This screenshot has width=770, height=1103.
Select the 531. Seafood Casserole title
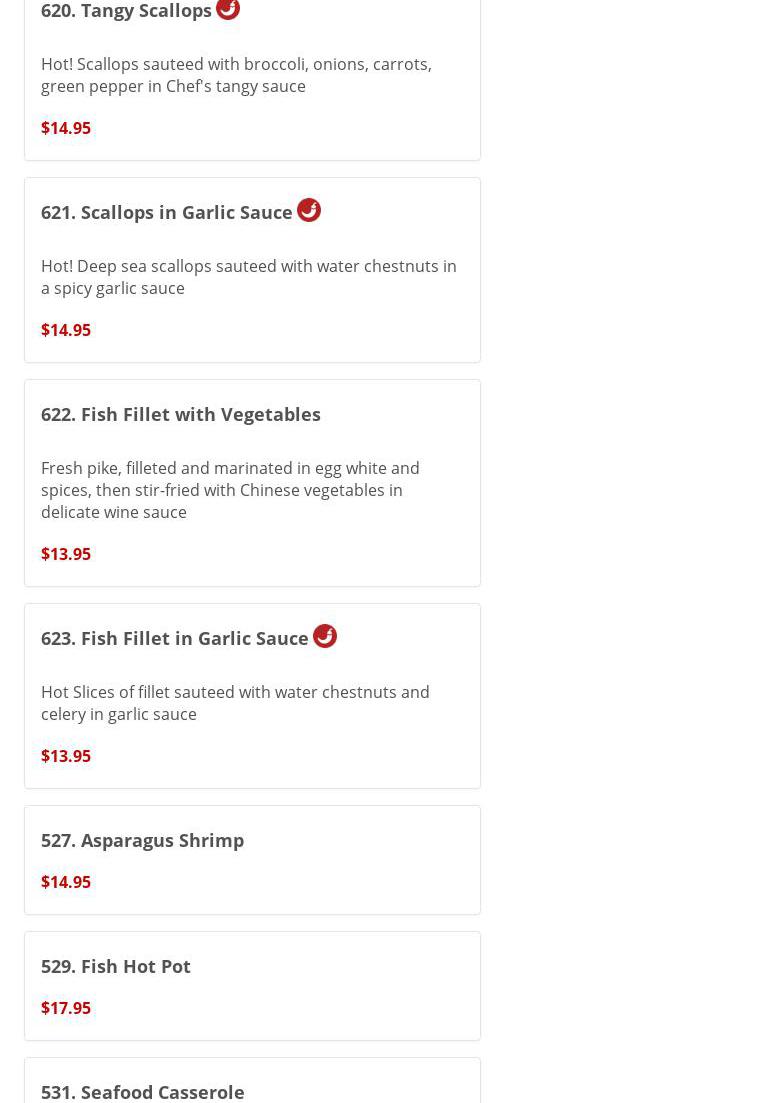(x=142, y=1091)
